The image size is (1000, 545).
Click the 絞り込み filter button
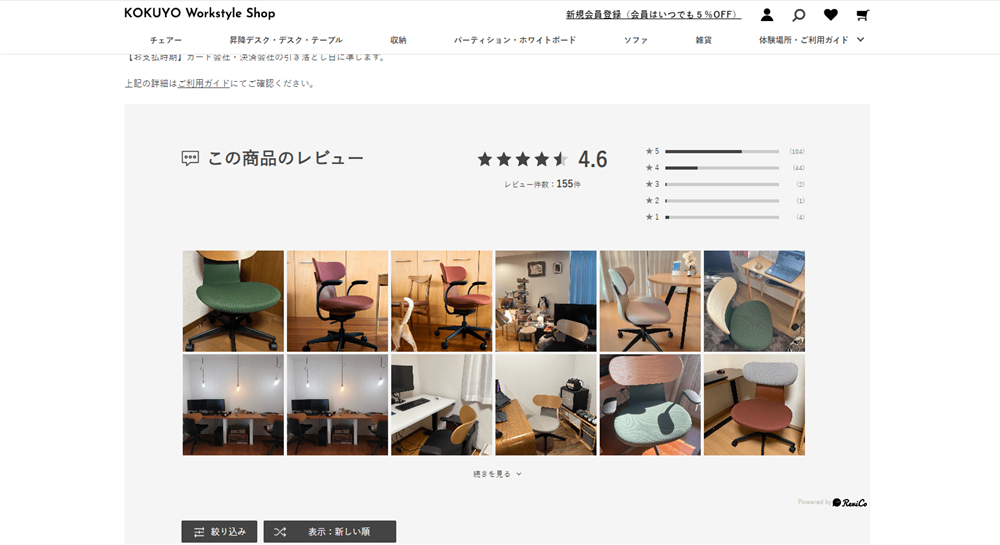(219, 532)
